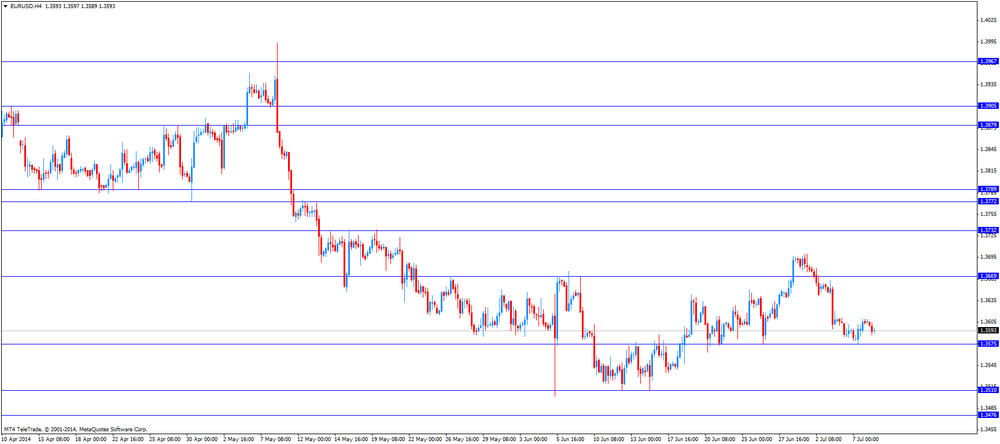Select the 1.3669 blue price level label
This screenshot has width=1000, height=444.
987,276
